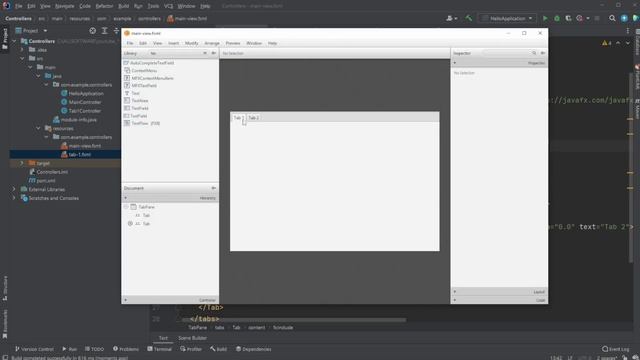The height and width of the screenshot is (360, 640).
Task: Expand the target folder in Project tree
Action: [22, 163]
